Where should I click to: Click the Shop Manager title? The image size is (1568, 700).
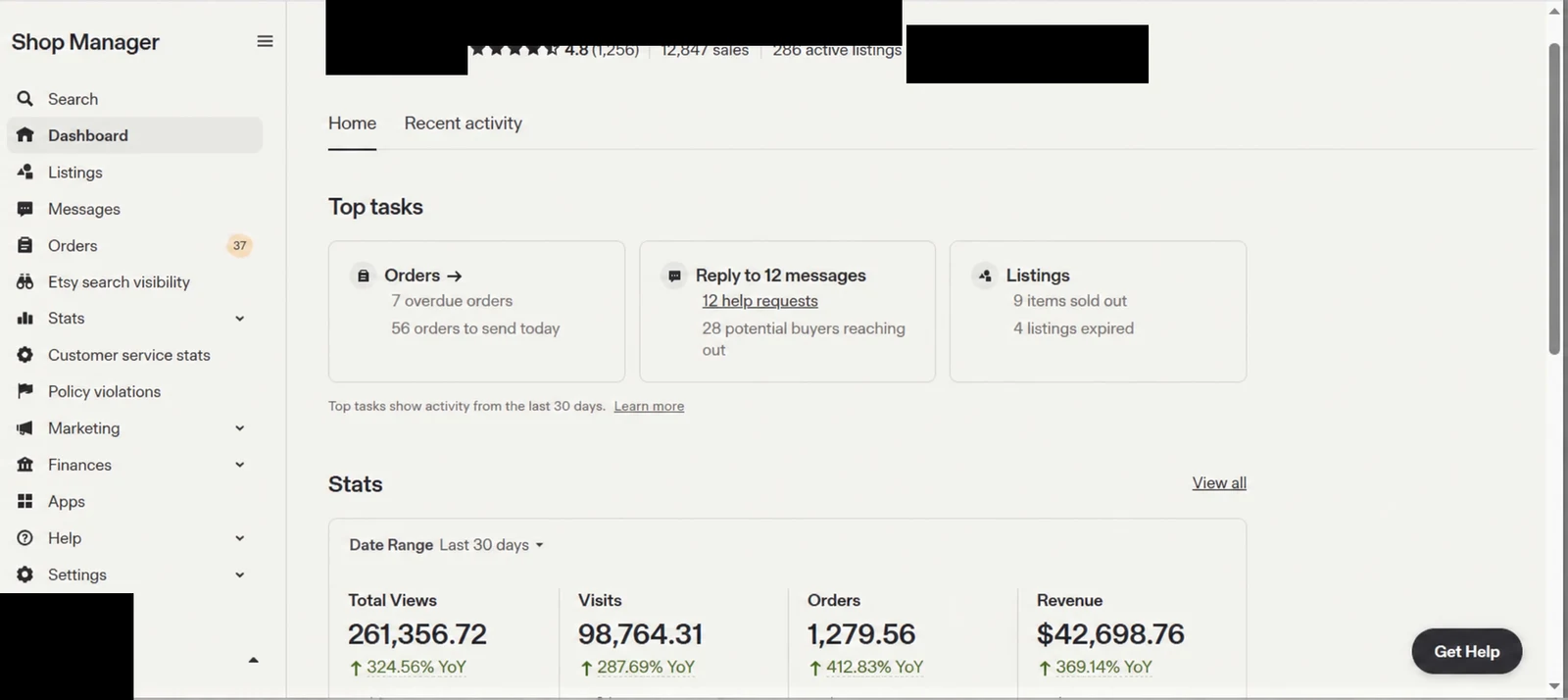[x=85, y=42]
